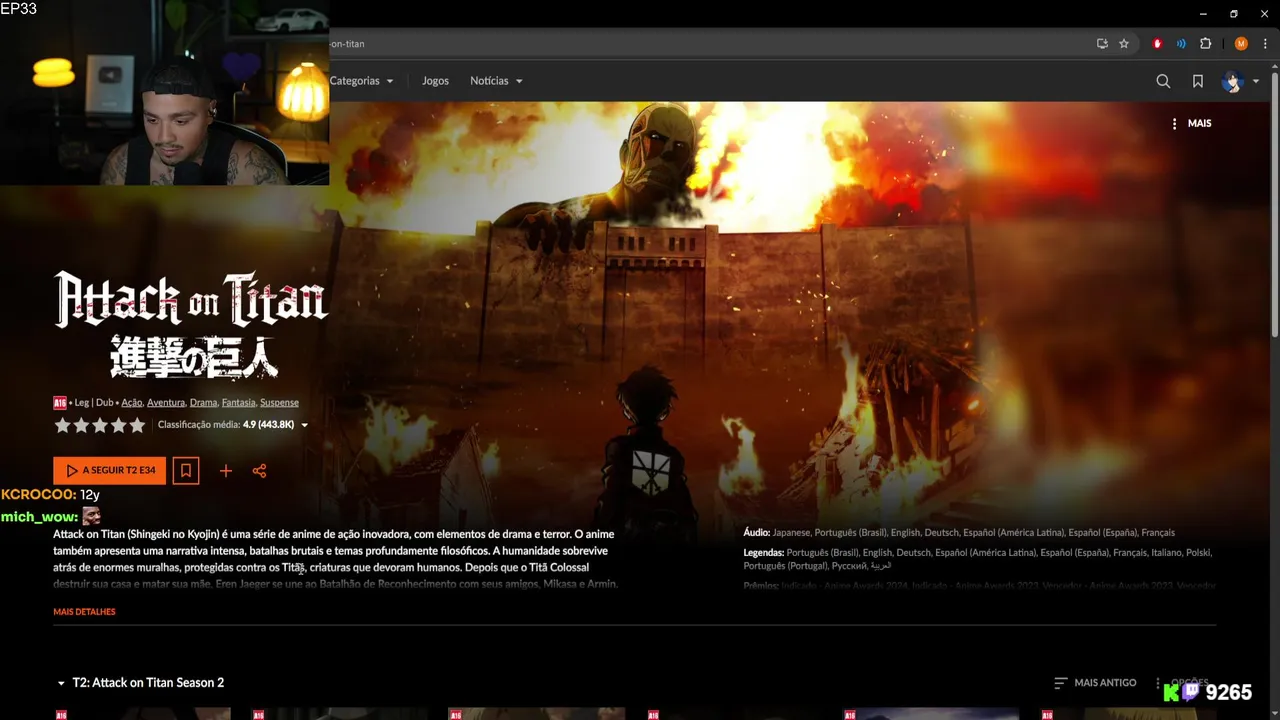The width and height of the screenshot is (1280, 720).
Task: Open the MAIS three-dot options
Action: tap(1190, 123)
